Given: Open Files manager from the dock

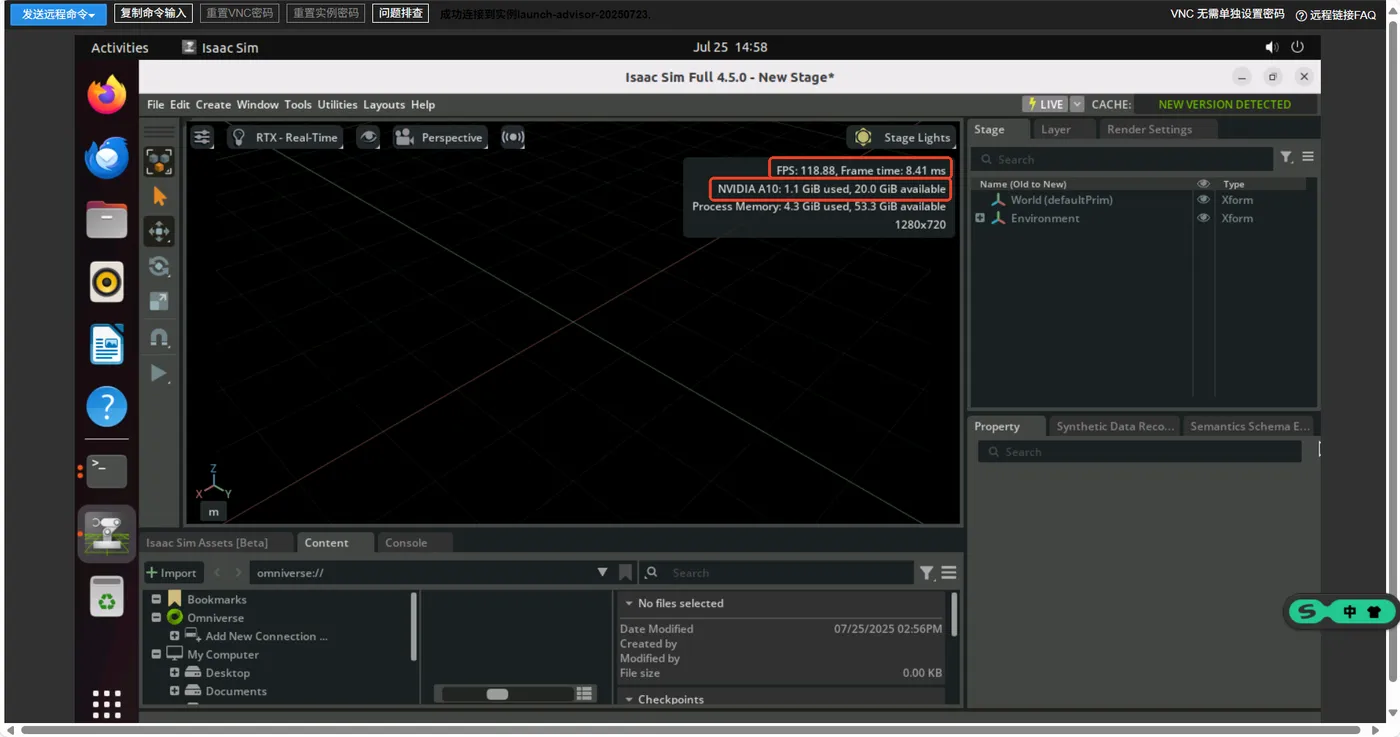Looking at the screenshot, I should click(x=107, y=220).
